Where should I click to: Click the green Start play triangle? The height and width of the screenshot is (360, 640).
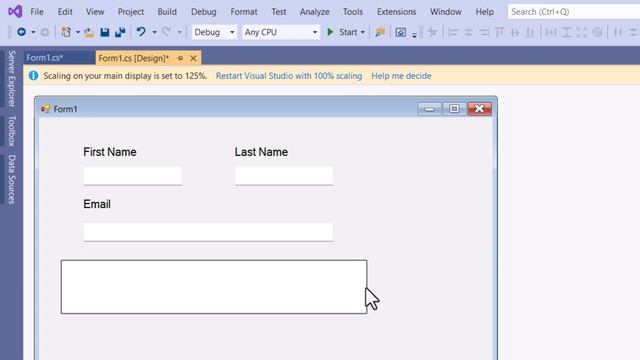point(330,32)
